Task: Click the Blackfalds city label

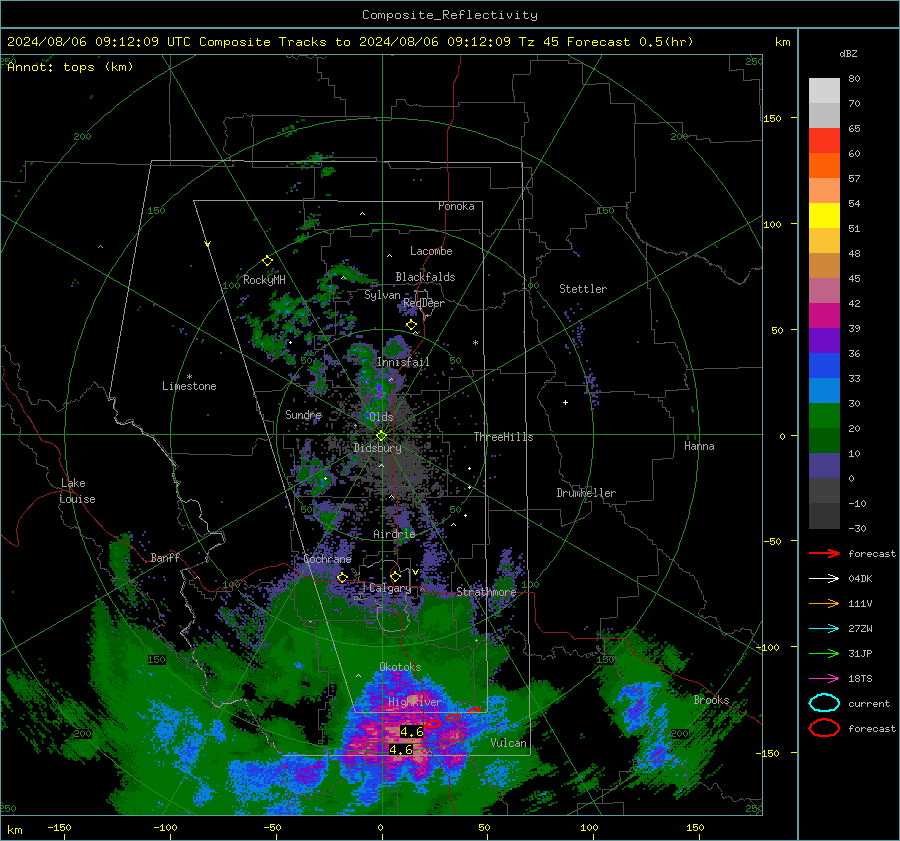Action: tap(425, 277)
